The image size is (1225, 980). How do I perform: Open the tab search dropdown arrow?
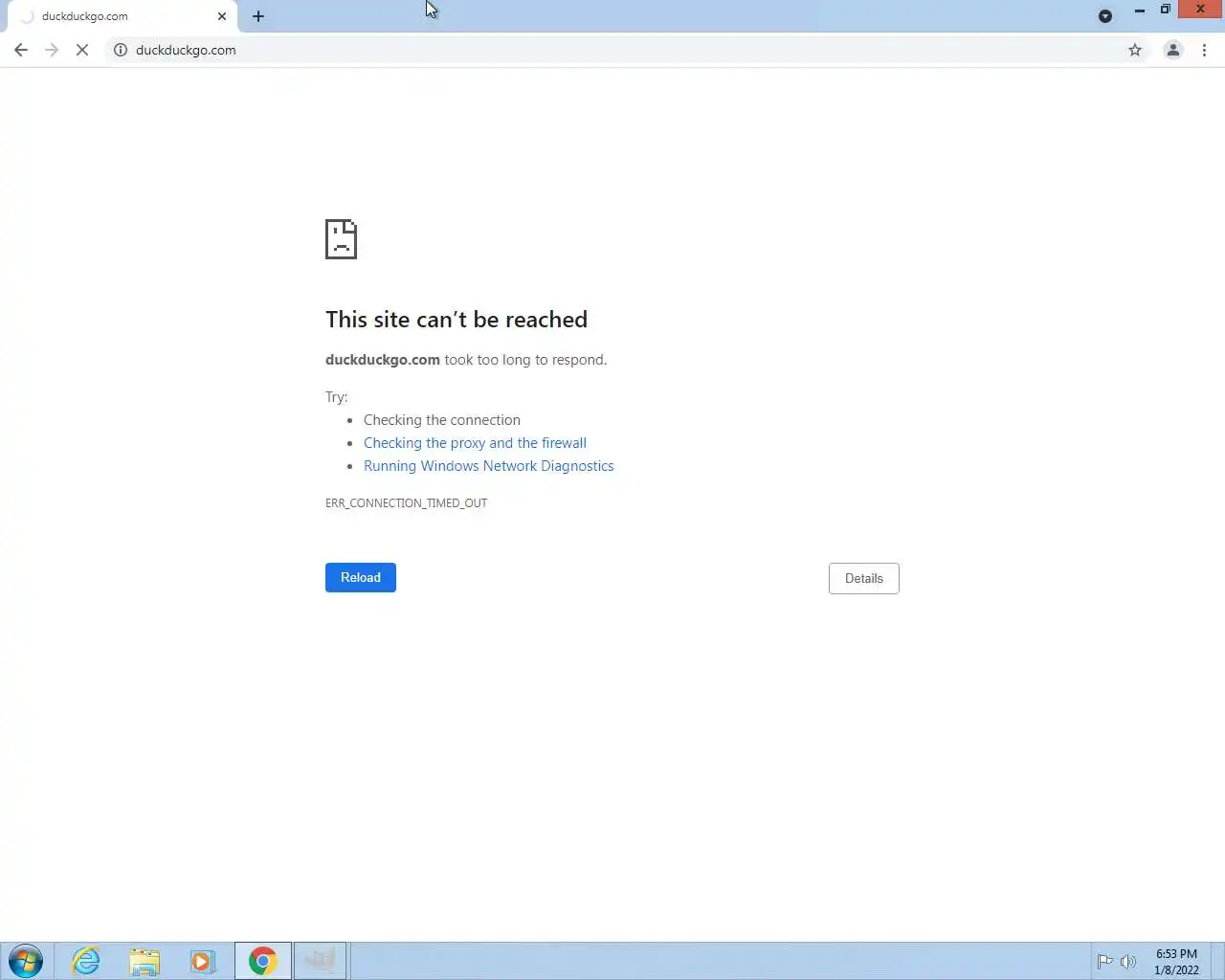pyautogui.click(x=1105, y=16)
